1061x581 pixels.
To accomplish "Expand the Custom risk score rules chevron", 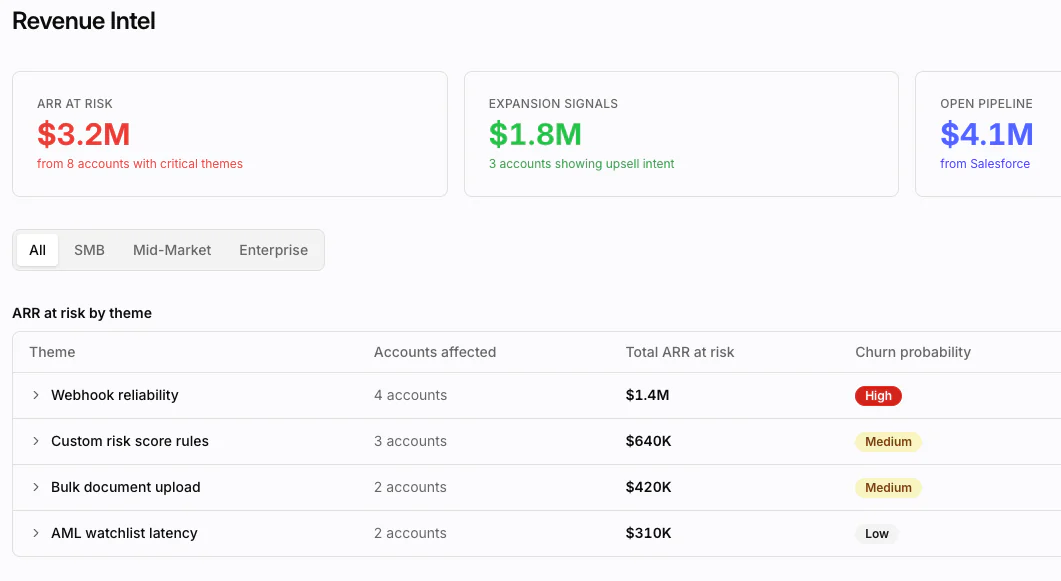I will 36,441.
